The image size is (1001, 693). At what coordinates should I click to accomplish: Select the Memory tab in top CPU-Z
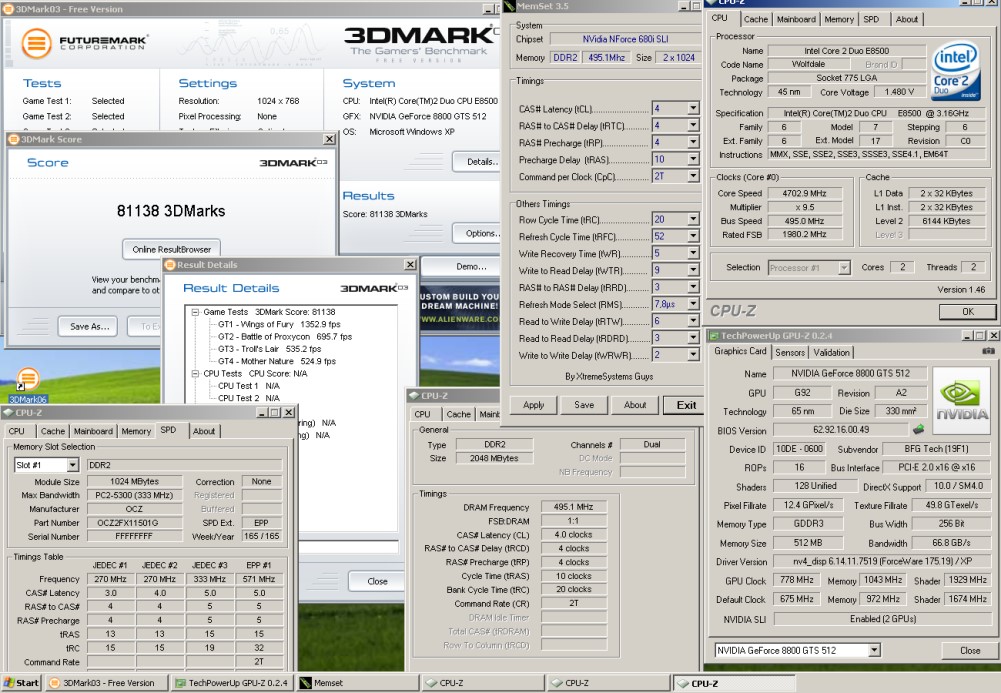[839, 19]
